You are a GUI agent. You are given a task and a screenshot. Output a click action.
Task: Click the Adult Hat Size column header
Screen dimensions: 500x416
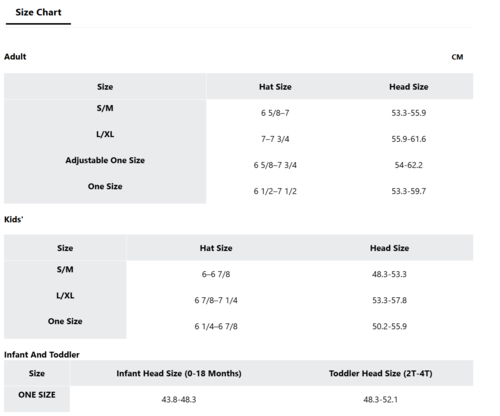click(275, 87)
